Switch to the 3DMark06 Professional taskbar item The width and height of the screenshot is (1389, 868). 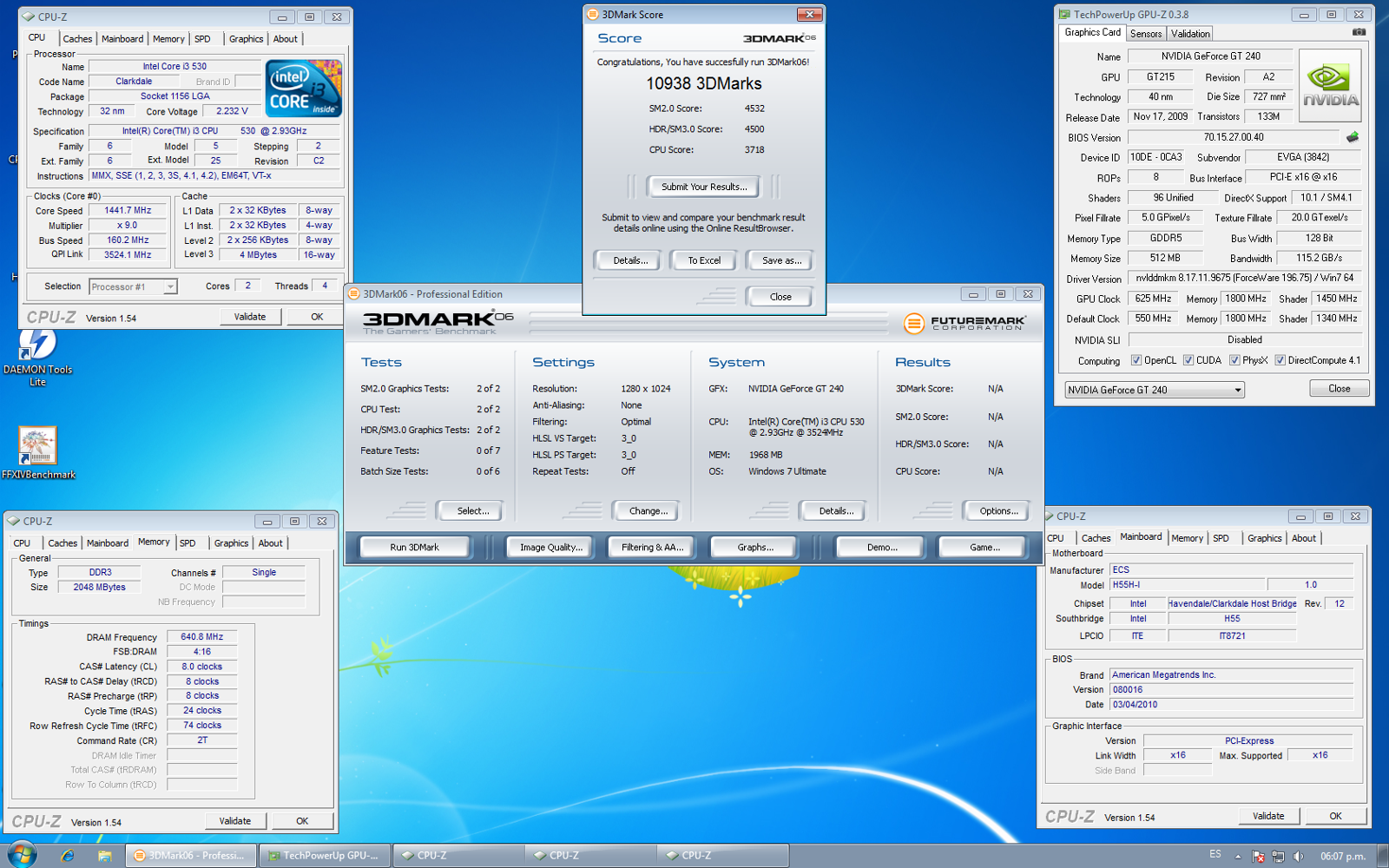click(191, 855)
